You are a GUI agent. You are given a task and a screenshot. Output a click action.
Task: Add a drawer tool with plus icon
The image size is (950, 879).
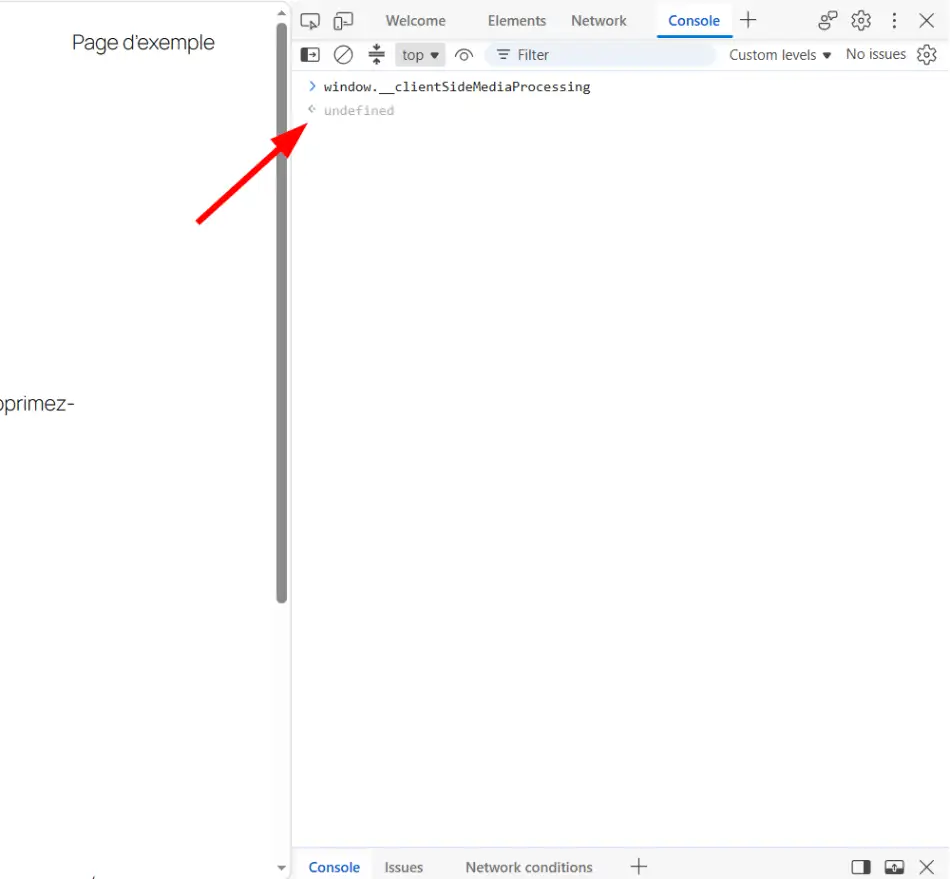point(639,866)
